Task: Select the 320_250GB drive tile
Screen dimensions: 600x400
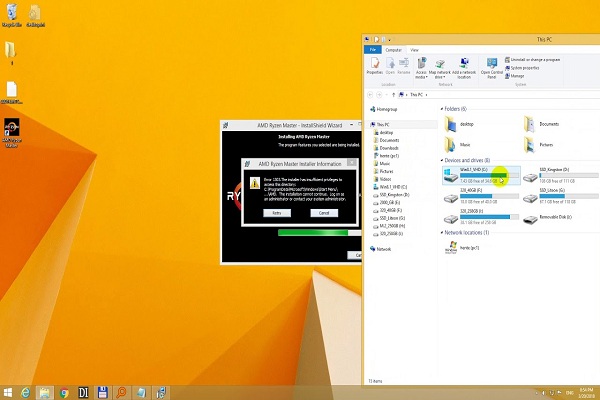Action: point(481,217)
